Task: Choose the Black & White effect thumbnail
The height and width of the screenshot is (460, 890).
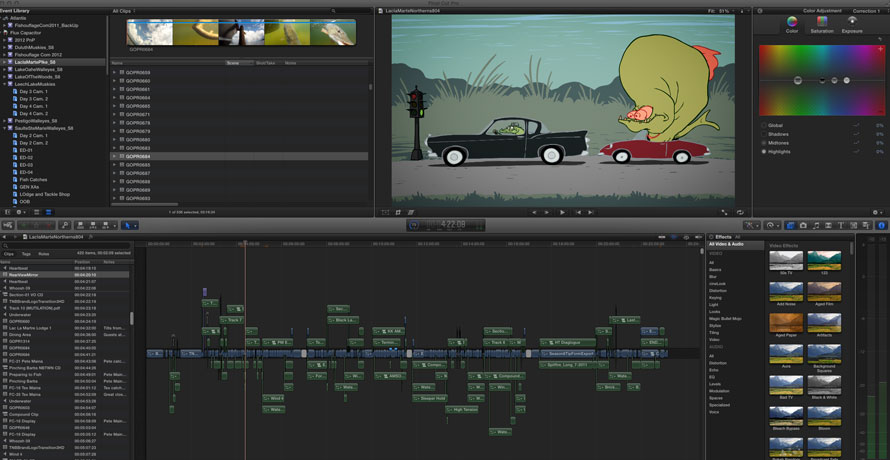Action: (824, 384)
